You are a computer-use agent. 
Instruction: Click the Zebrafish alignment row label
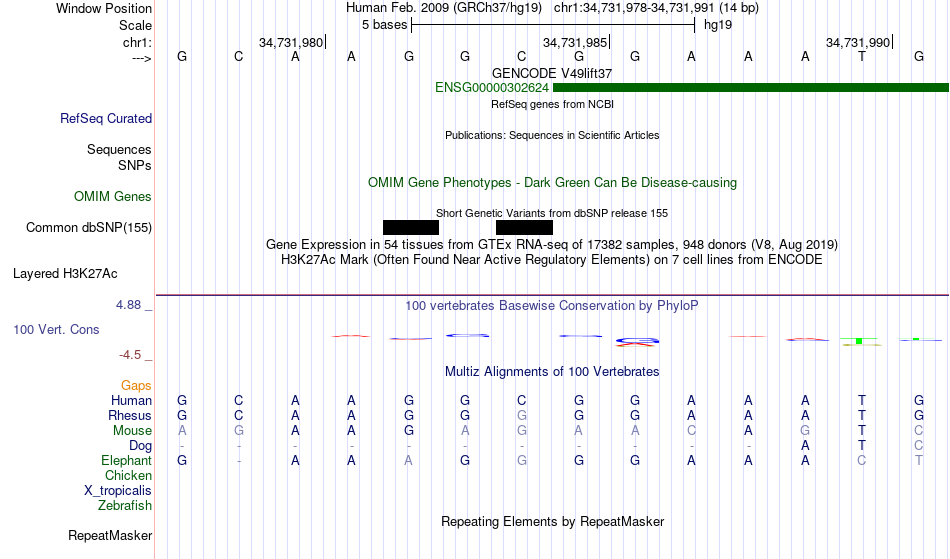(125, 506)
